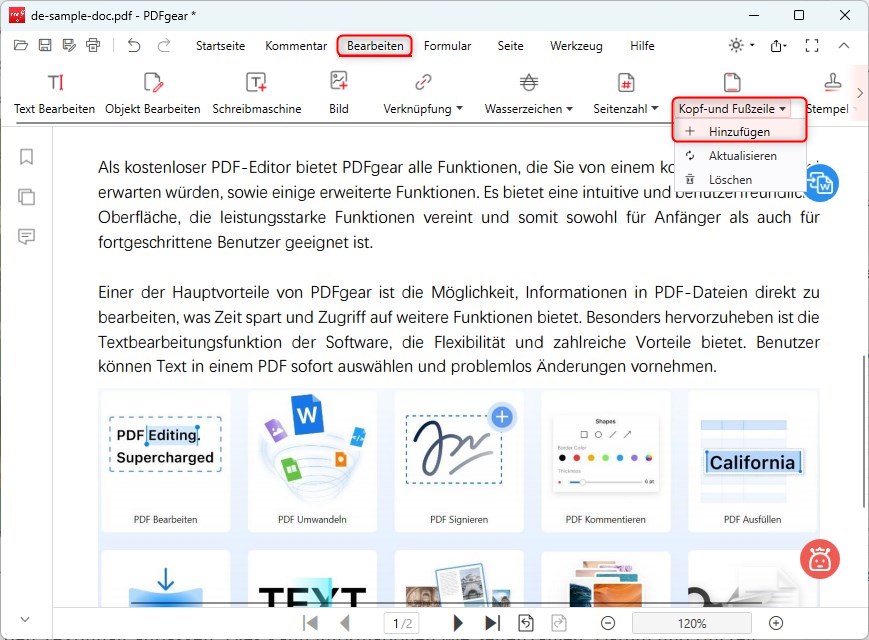This screenshot has width=869, height=640.
Task: Redo the last action
Action: (x=164, y=45)
